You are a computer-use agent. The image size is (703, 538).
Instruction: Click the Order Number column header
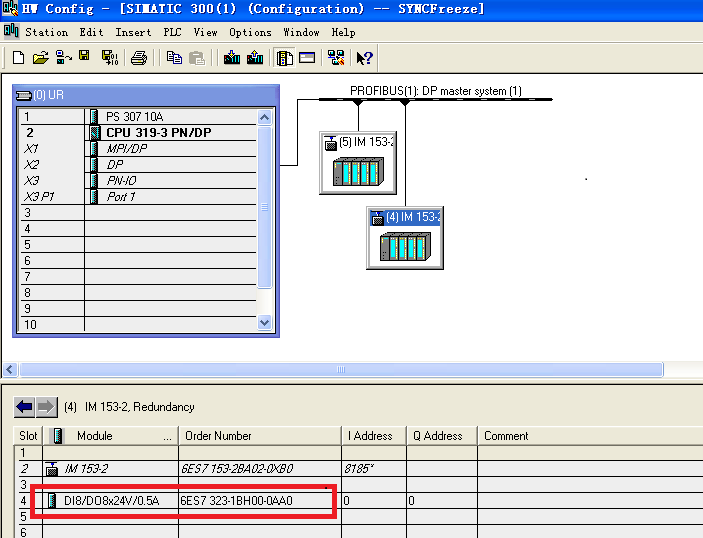tap(260, 436)
